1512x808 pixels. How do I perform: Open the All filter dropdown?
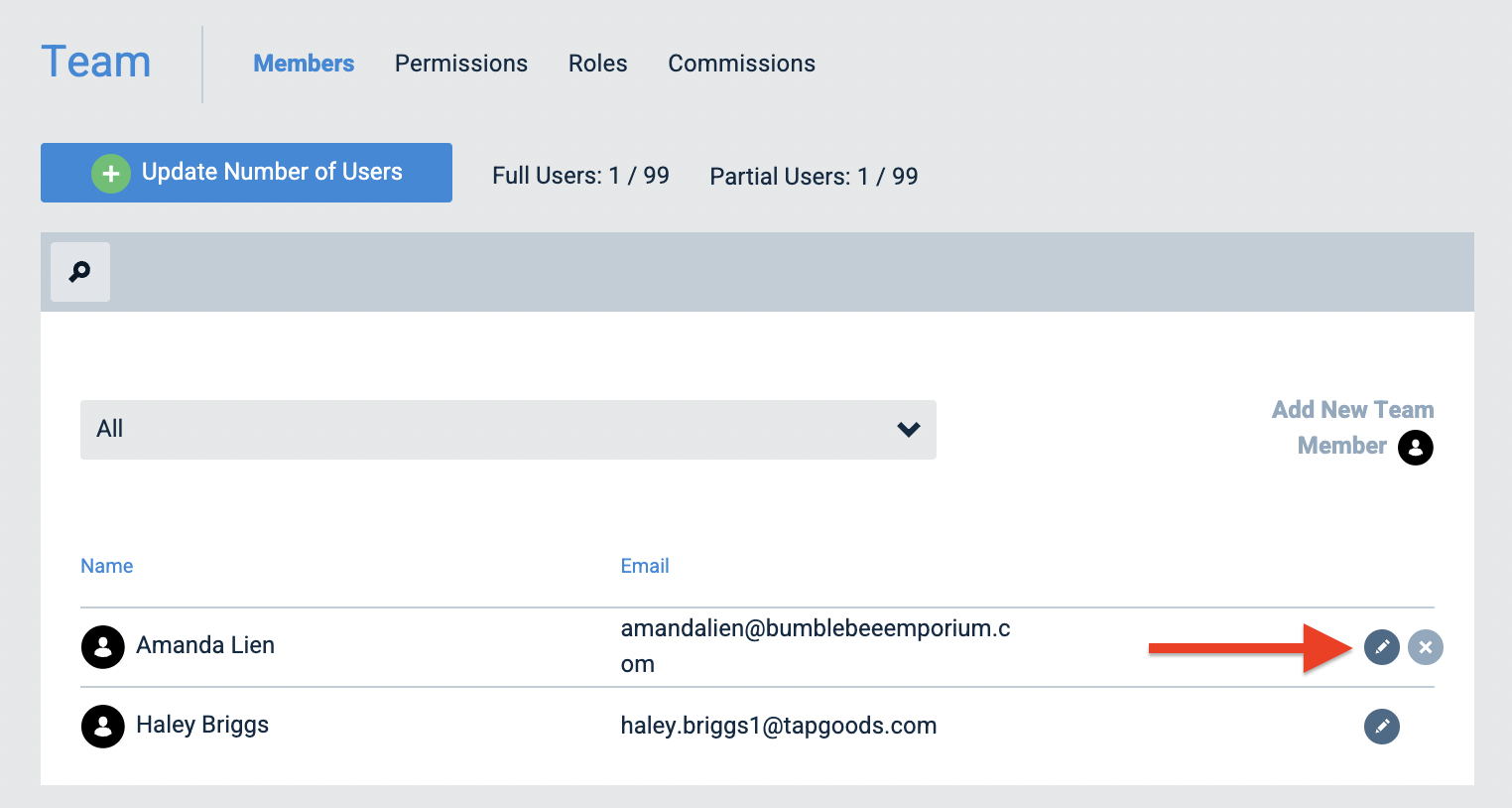pyautogui.click(x=508, y=430)
